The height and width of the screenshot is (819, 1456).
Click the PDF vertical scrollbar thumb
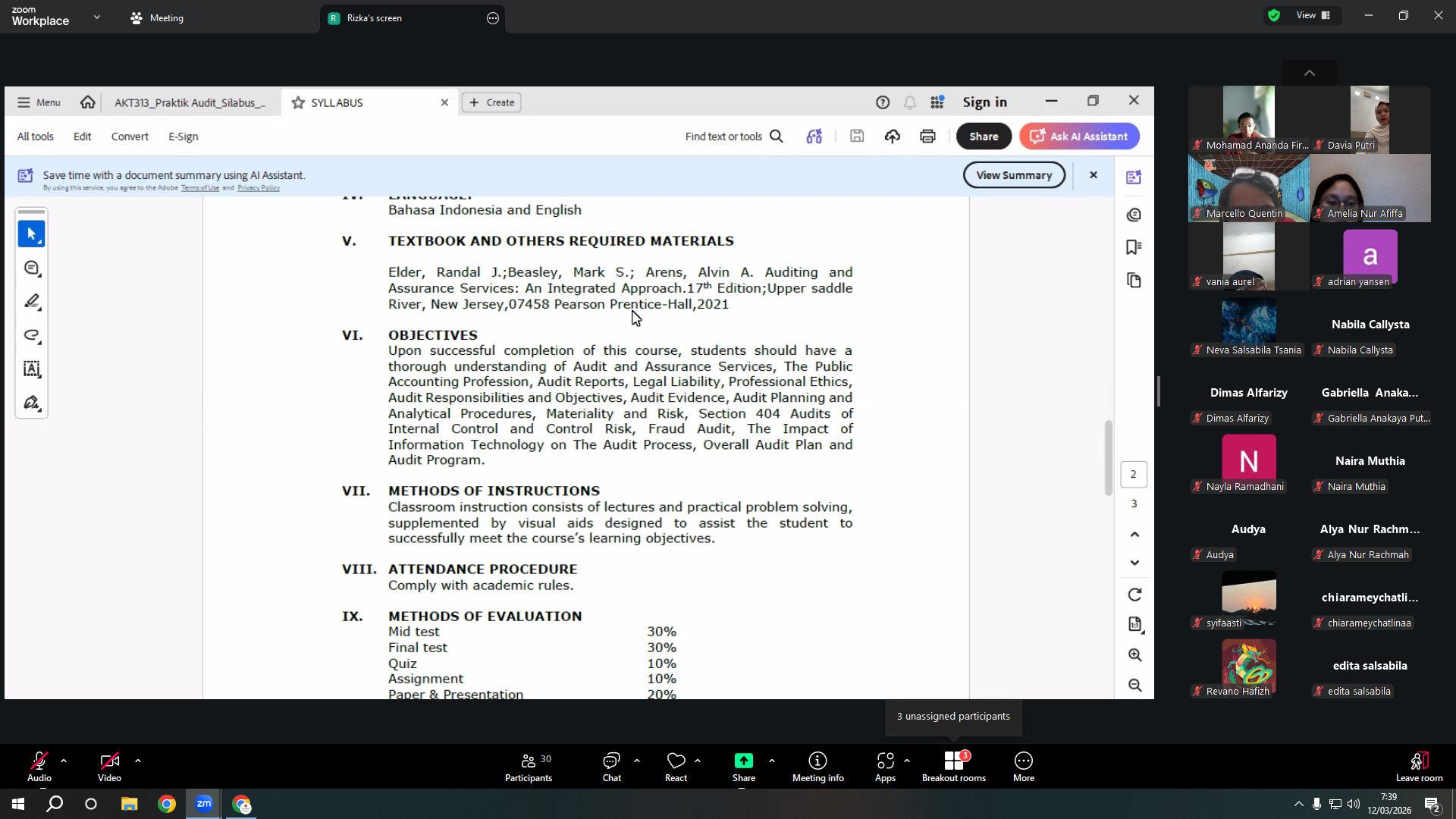[1108, 458]
